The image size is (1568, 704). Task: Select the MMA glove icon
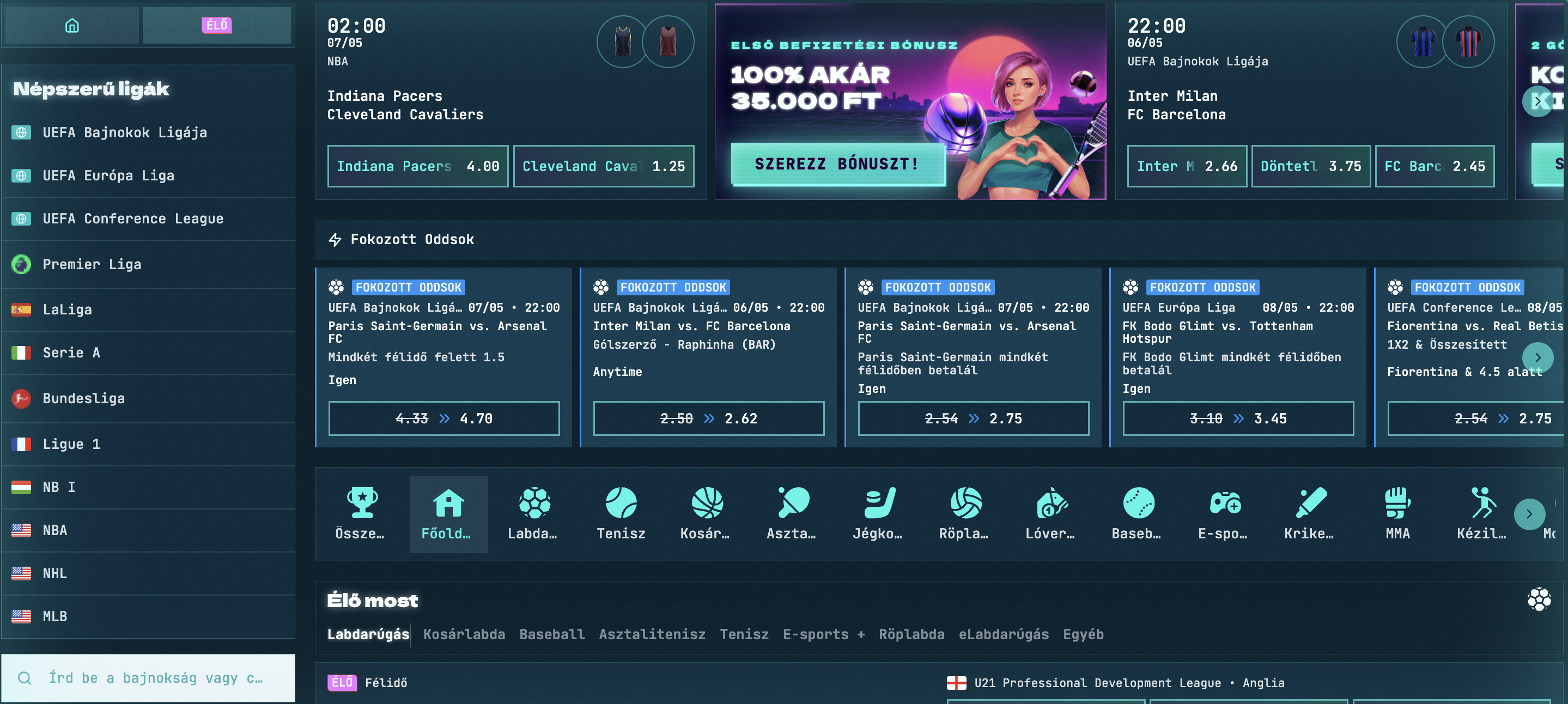coord(1397,514)
